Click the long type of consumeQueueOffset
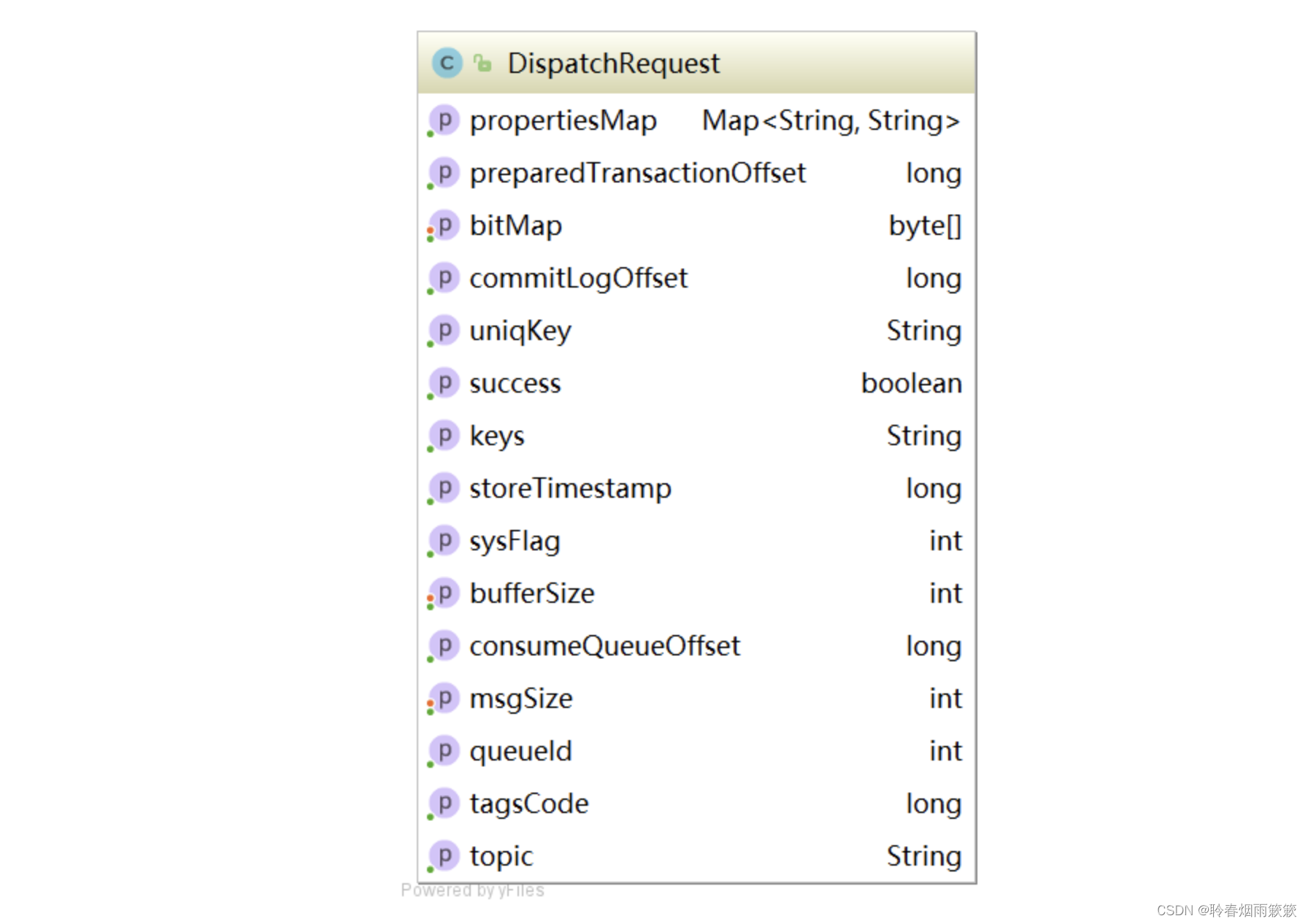 934,647
